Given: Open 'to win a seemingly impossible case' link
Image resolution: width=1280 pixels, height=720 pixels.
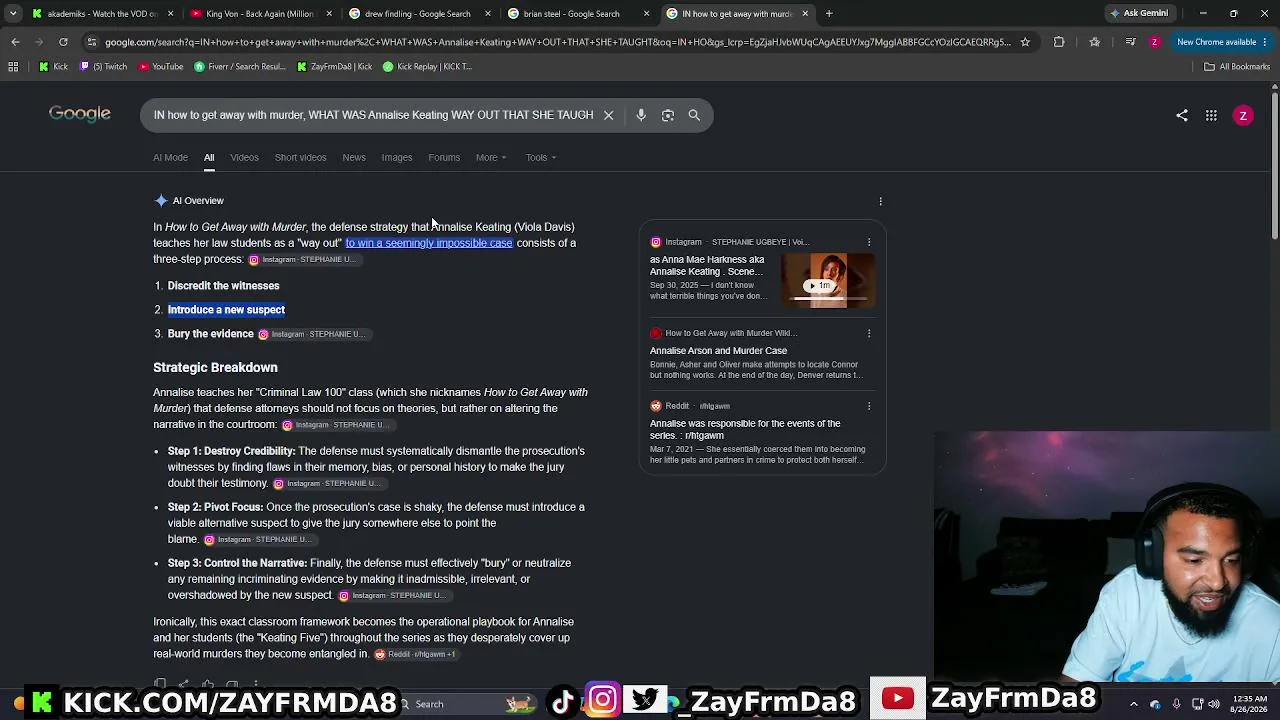Looking at the screenshot, I should click(x=429, y=243).
